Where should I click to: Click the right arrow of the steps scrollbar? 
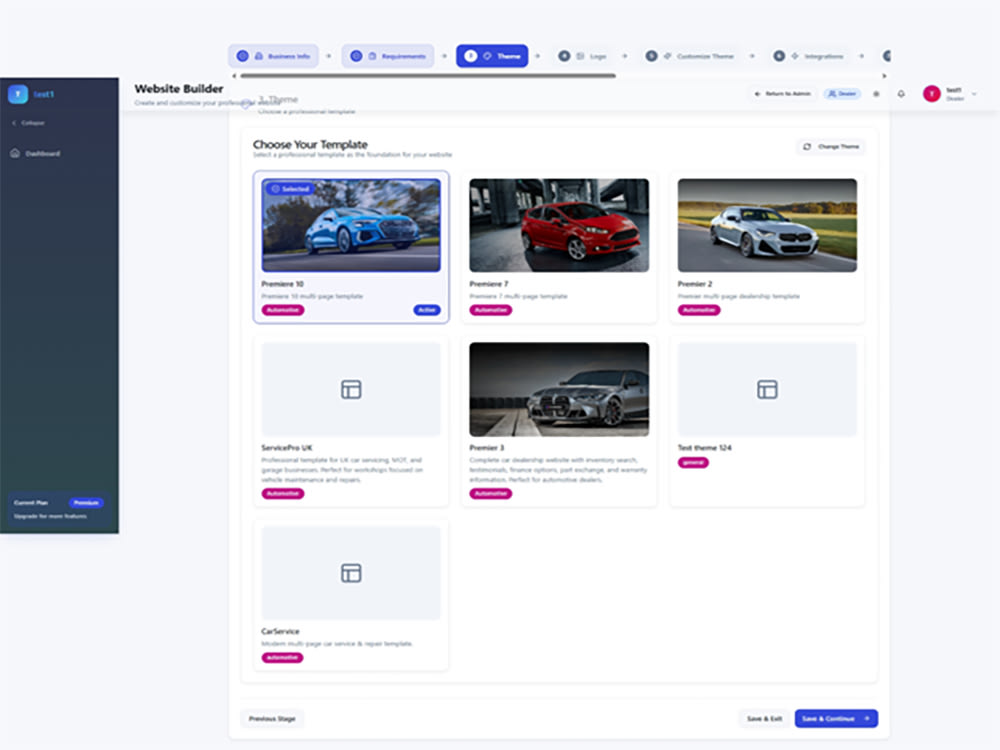point(884,76)
